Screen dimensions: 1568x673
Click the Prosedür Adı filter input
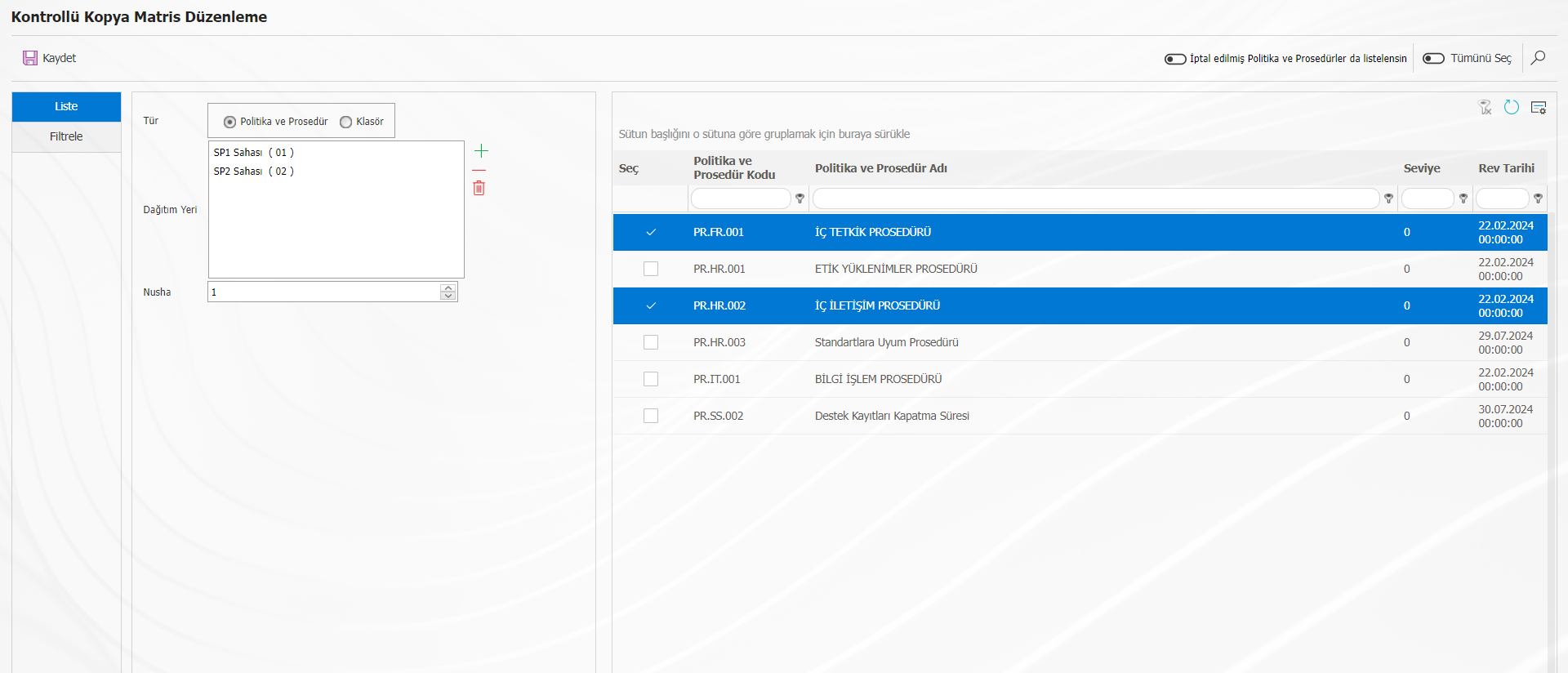(1096, 198)
